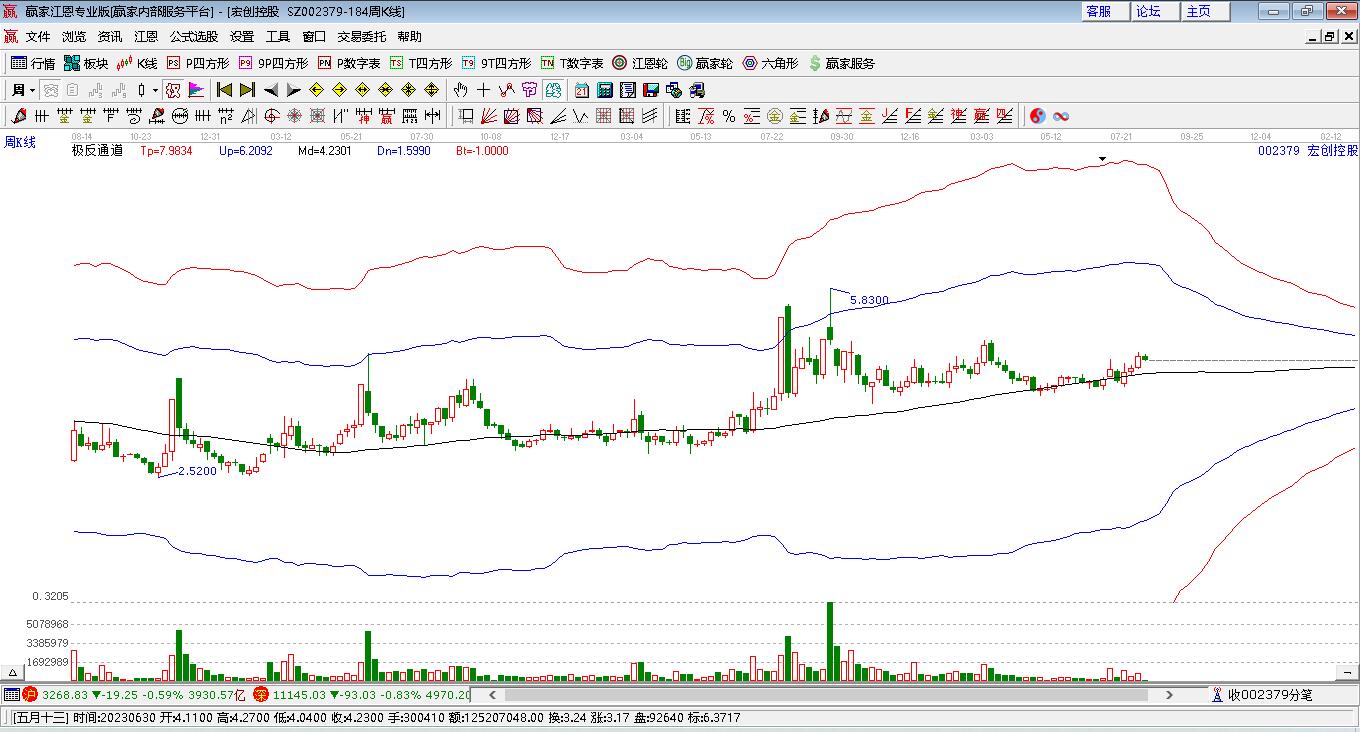Open the 设置 menu
The image size is (1360, 732).
click(242, 37)
